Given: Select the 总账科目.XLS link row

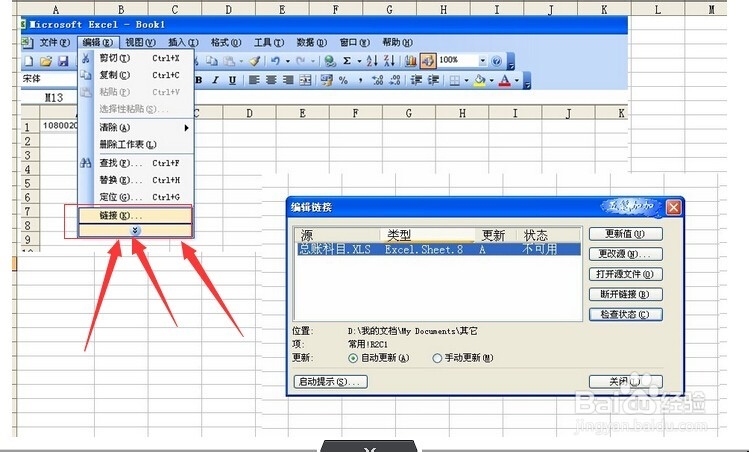Looking at the screenshot, I should (x=439, y=249).
